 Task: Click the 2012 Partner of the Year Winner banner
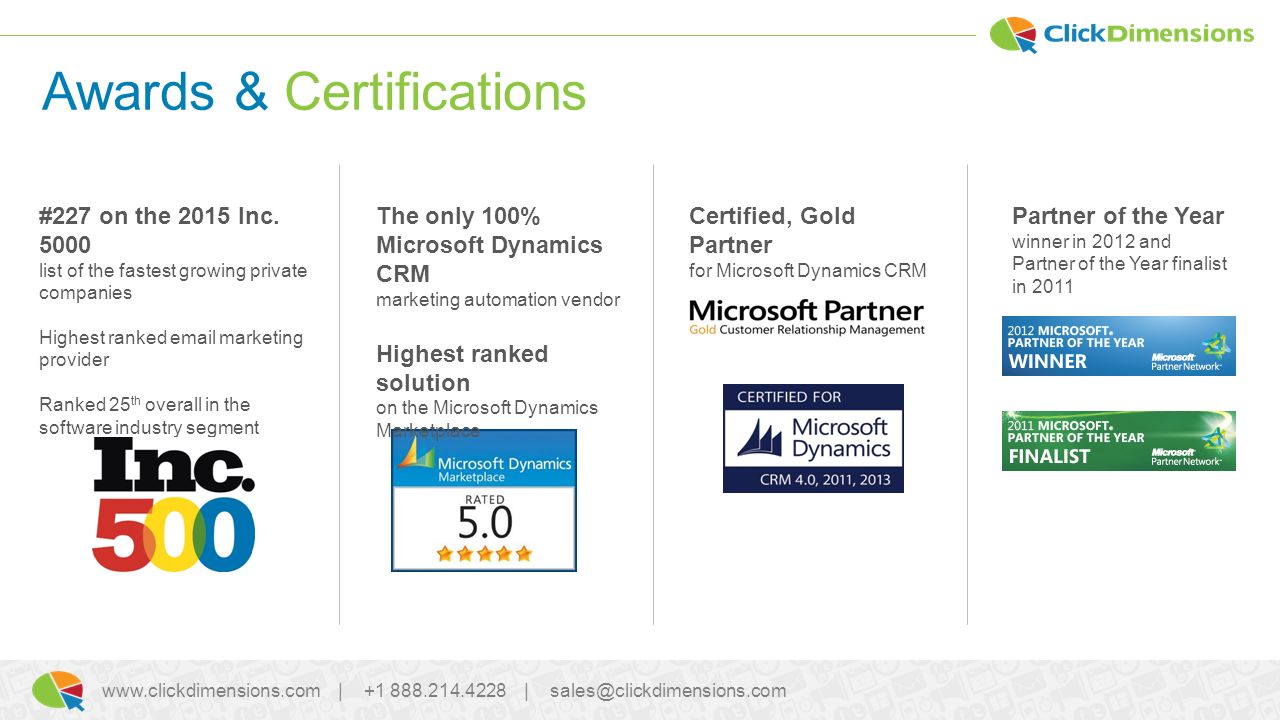click(1119, 346)
